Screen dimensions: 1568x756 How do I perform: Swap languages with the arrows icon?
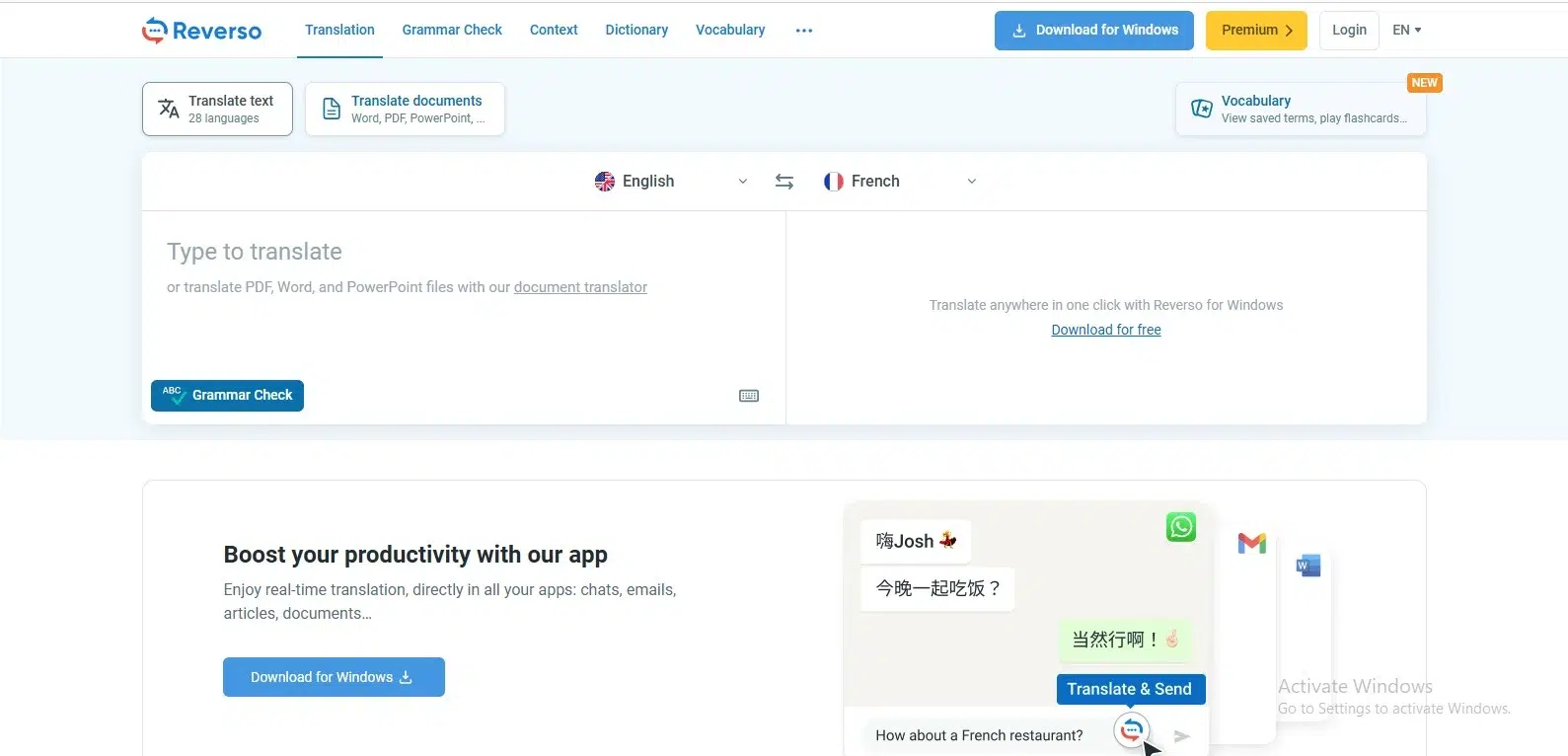[784, 182]
